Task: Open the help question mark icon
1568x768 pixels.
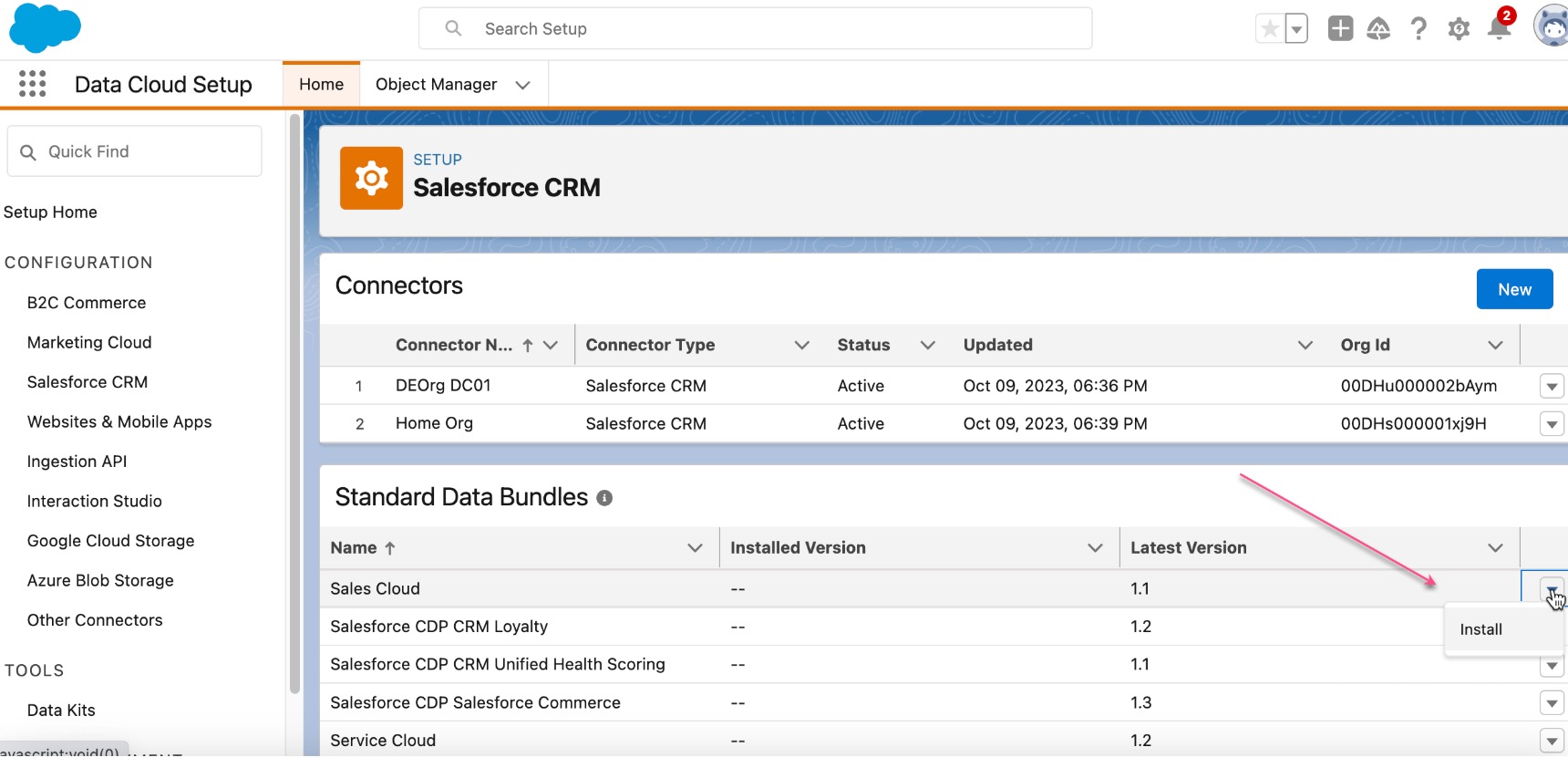Action: pyautogui.click(x=1418, y=29)
